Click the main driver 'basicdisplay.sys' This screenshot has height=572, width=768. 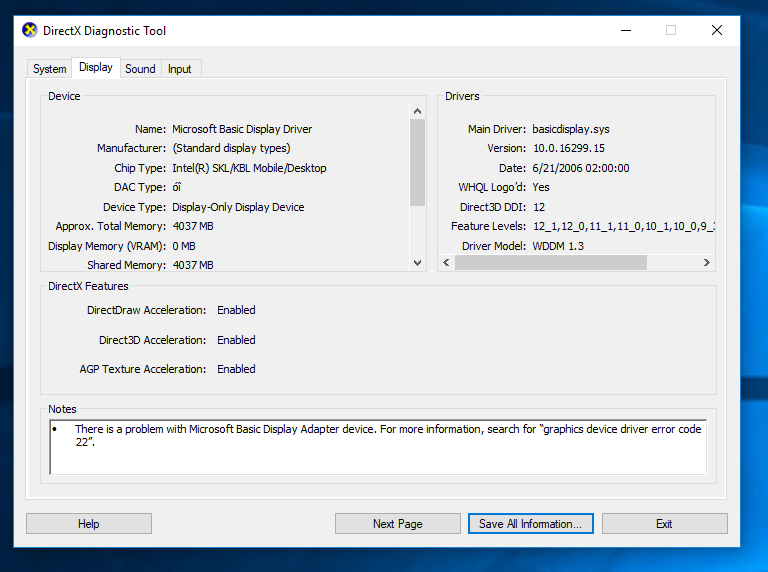571,129
